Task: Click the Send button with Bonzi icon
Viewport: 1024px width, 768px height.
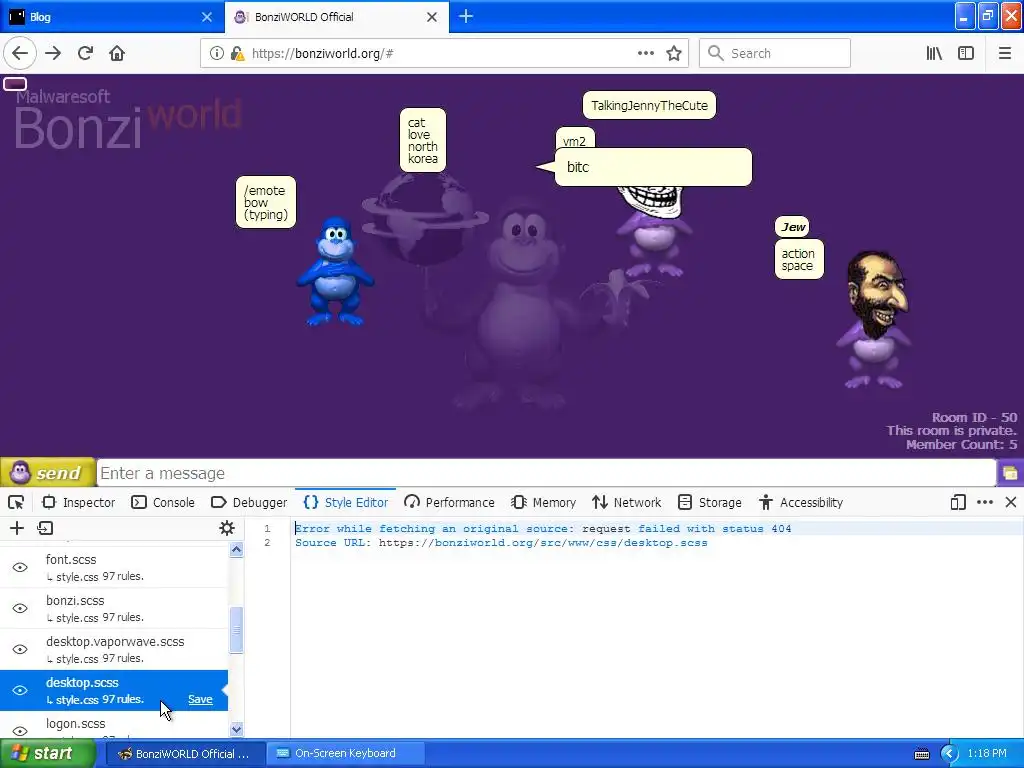Action: (x=48, y=472)
